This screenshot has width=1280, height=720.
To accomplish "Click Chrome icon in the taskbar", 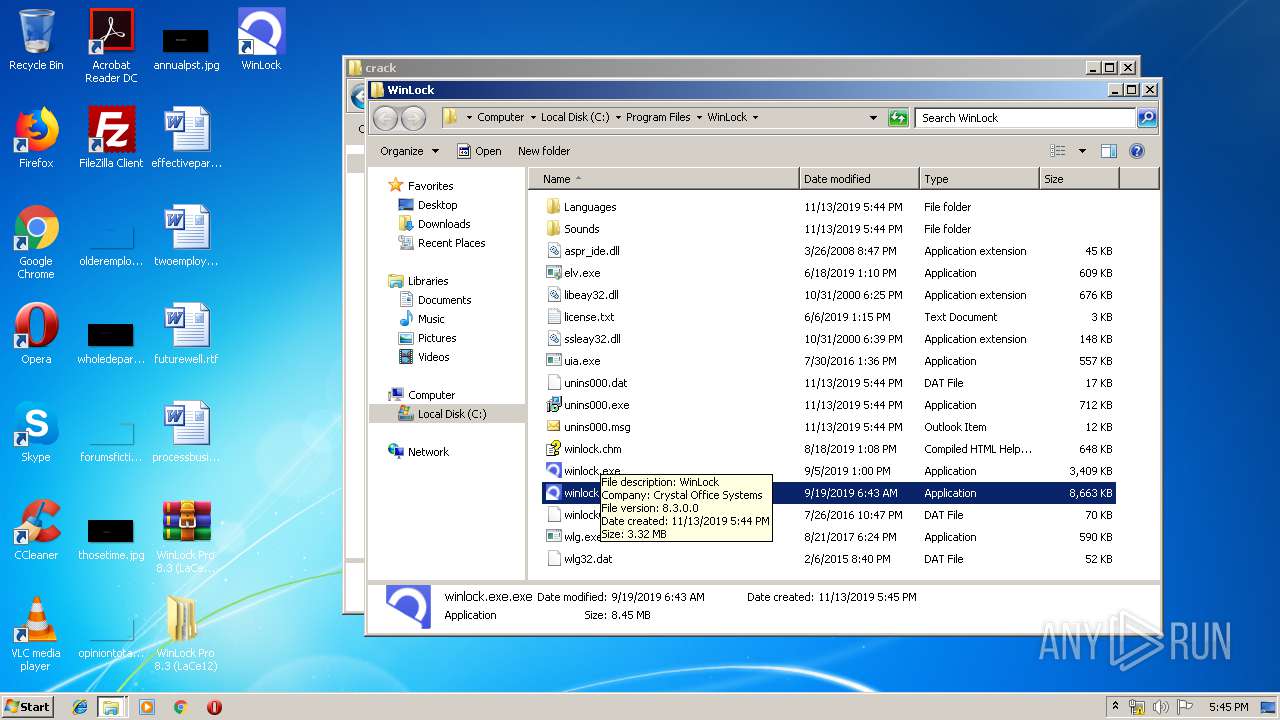I will [181, 707].
